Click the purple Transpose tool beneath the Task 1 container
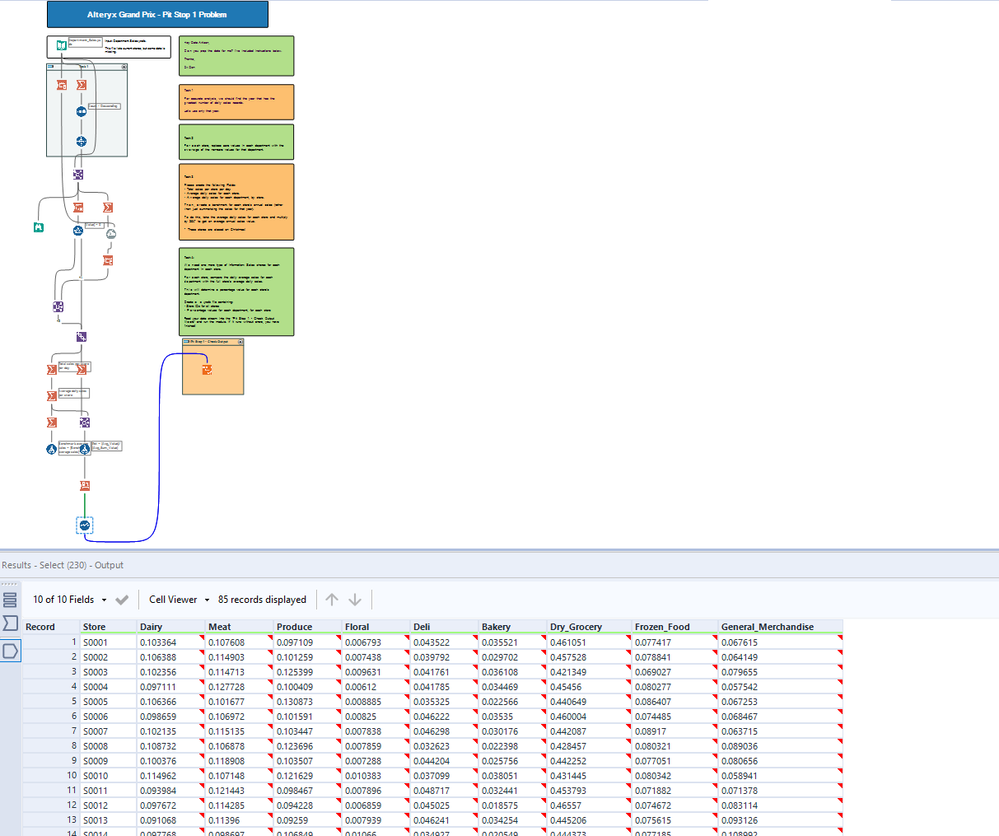The width and height of the screenshot is (999, 836). tap(78, 174)
